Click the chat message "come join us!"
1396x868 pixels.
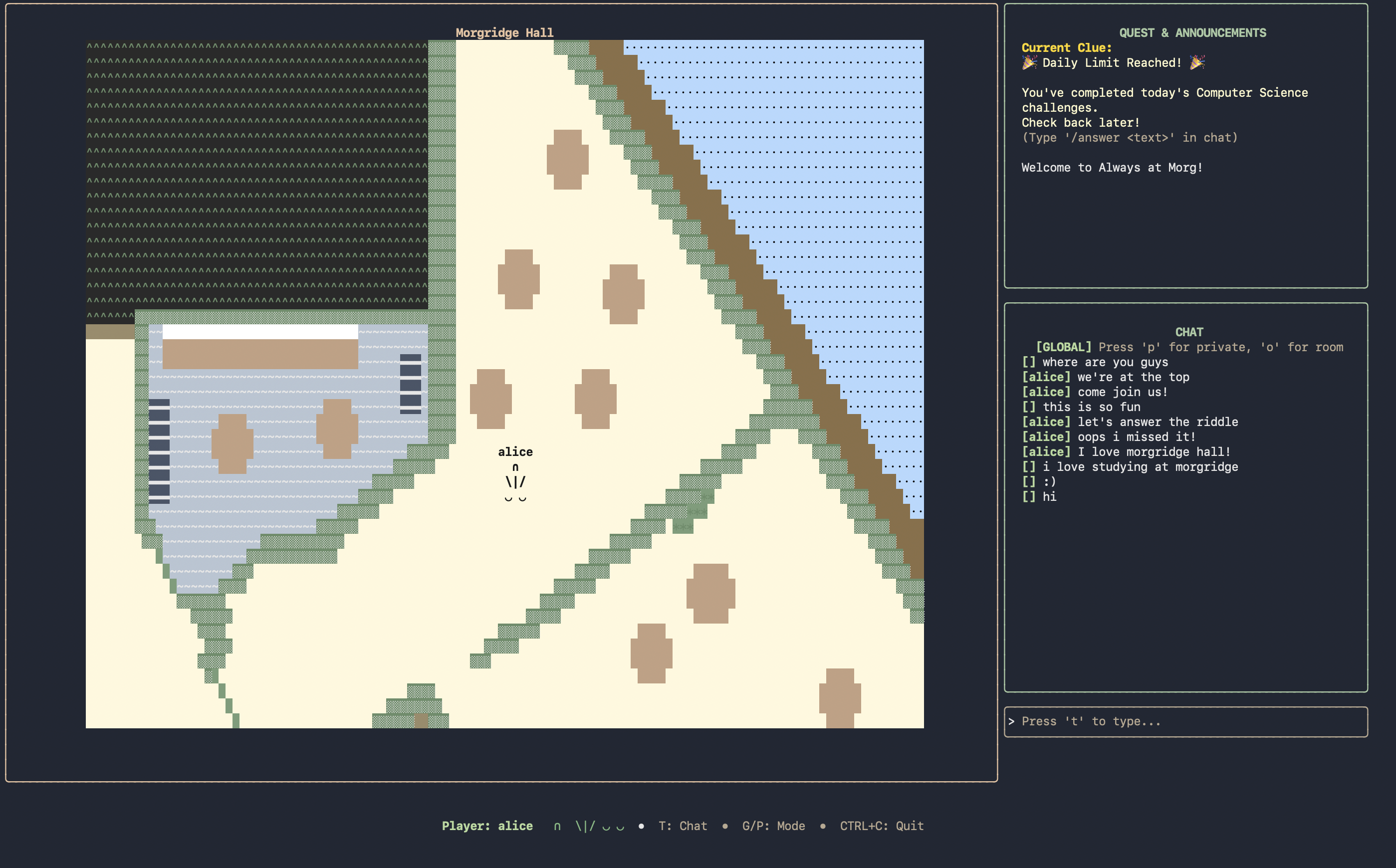[x=1122, y=392]
